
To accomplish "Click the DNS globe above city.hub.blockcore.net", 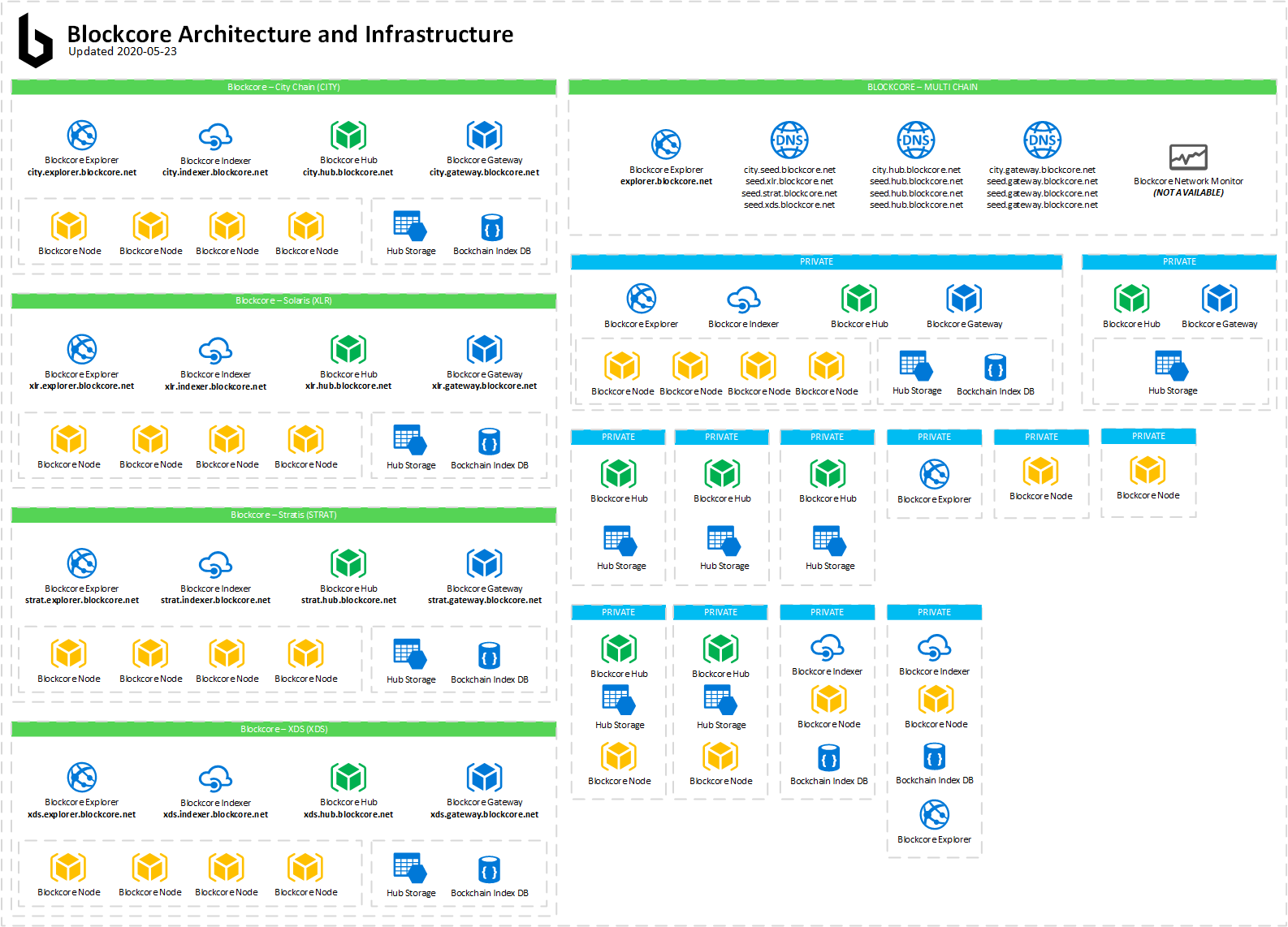I will [x=916, y=140].
